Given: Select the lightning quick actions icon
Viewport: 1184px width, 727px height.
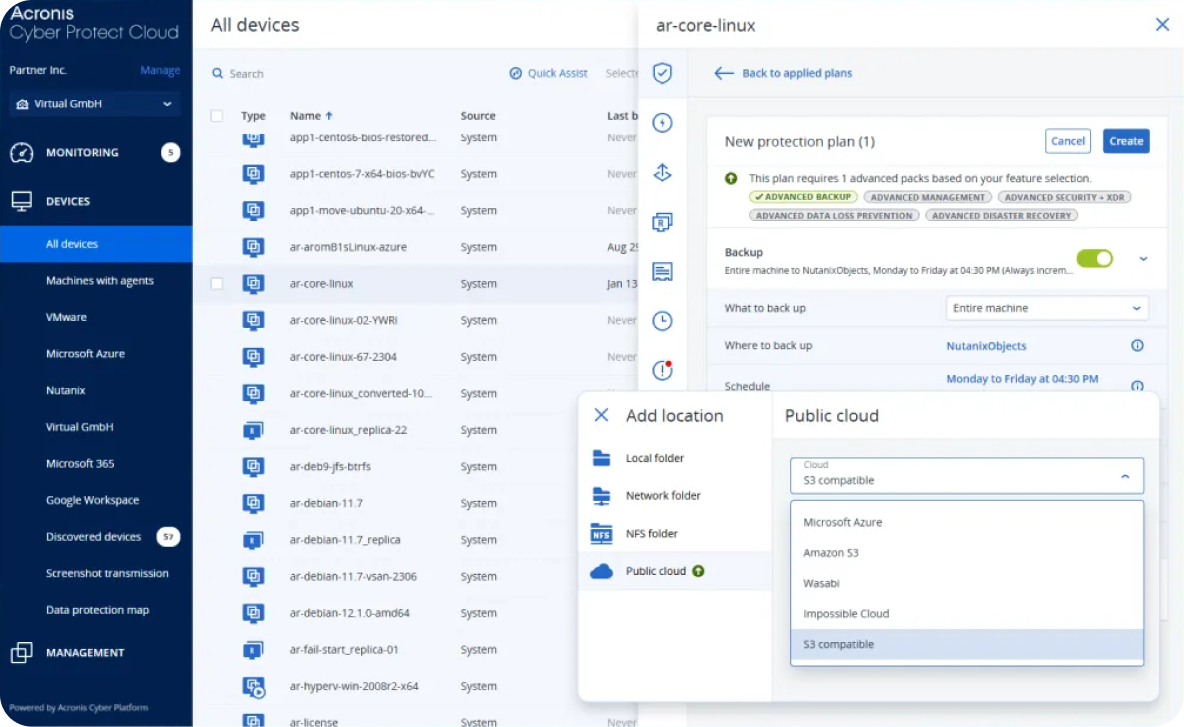Looking at the screenshot, I should pyautogui.click(x=661, y=122).
